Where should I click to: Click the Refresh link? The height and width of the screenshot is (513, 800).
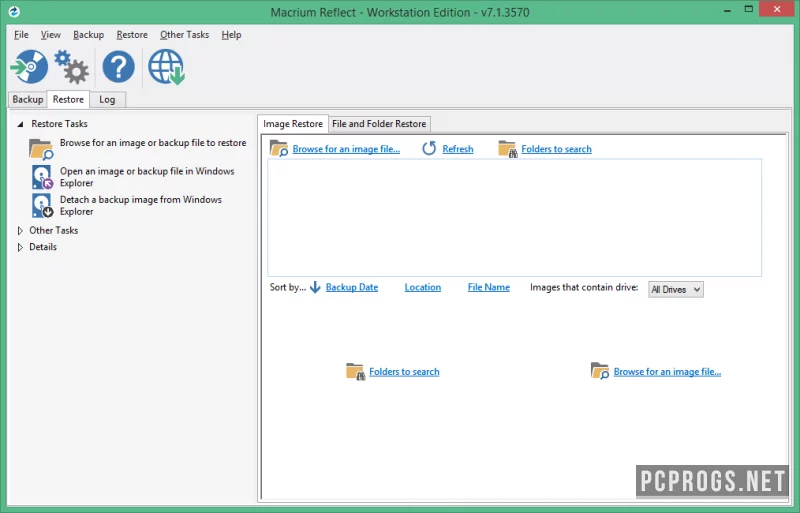pos(458,149)
